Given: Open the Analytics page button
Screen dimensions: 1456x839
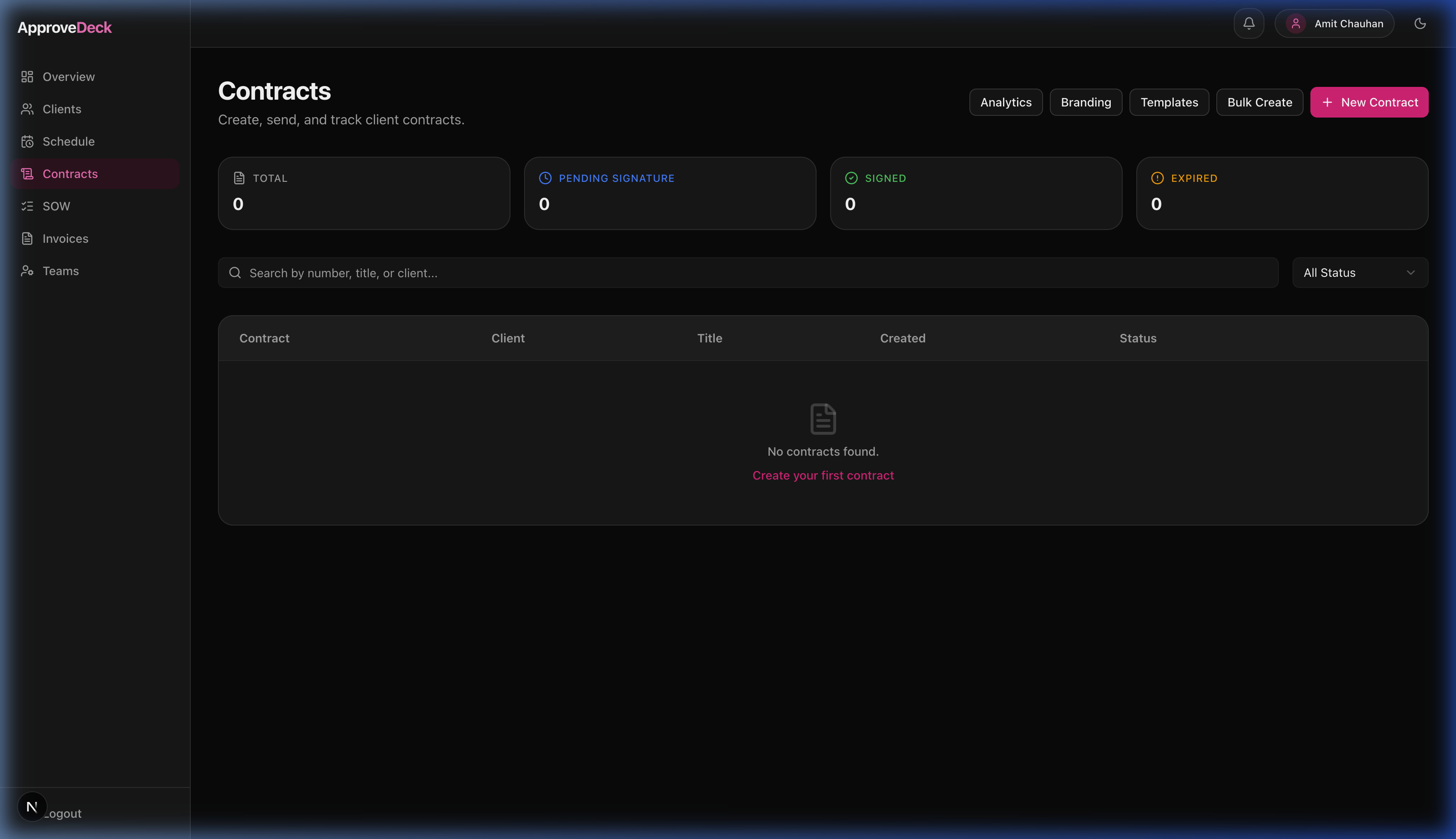Looking at the screenshot, I should 1006,103.
